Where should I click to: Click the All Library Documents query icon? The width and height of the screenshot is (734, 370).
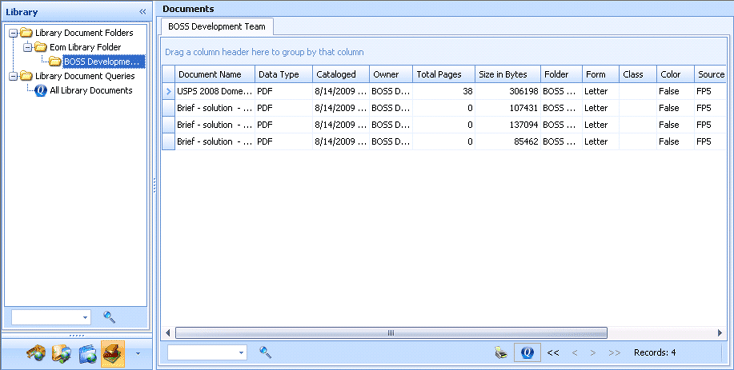pyautogui.click(x=41, y=90)
